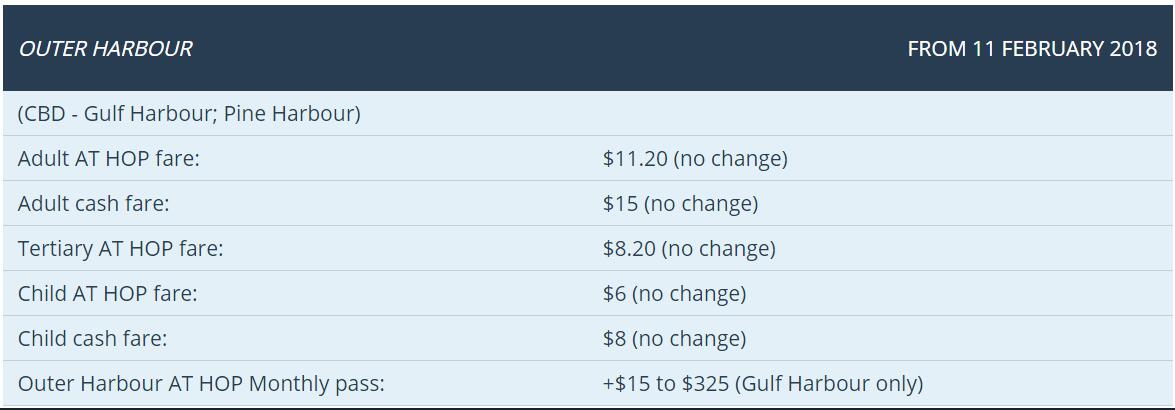Click the $8.20 tertiary fare price
1175x410 pixels.
coord(629,248)
